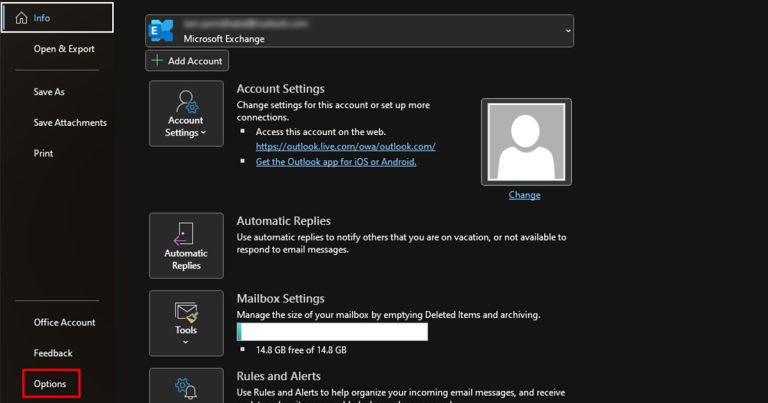Select the Rules and Alerts heading

click(279, 376)
